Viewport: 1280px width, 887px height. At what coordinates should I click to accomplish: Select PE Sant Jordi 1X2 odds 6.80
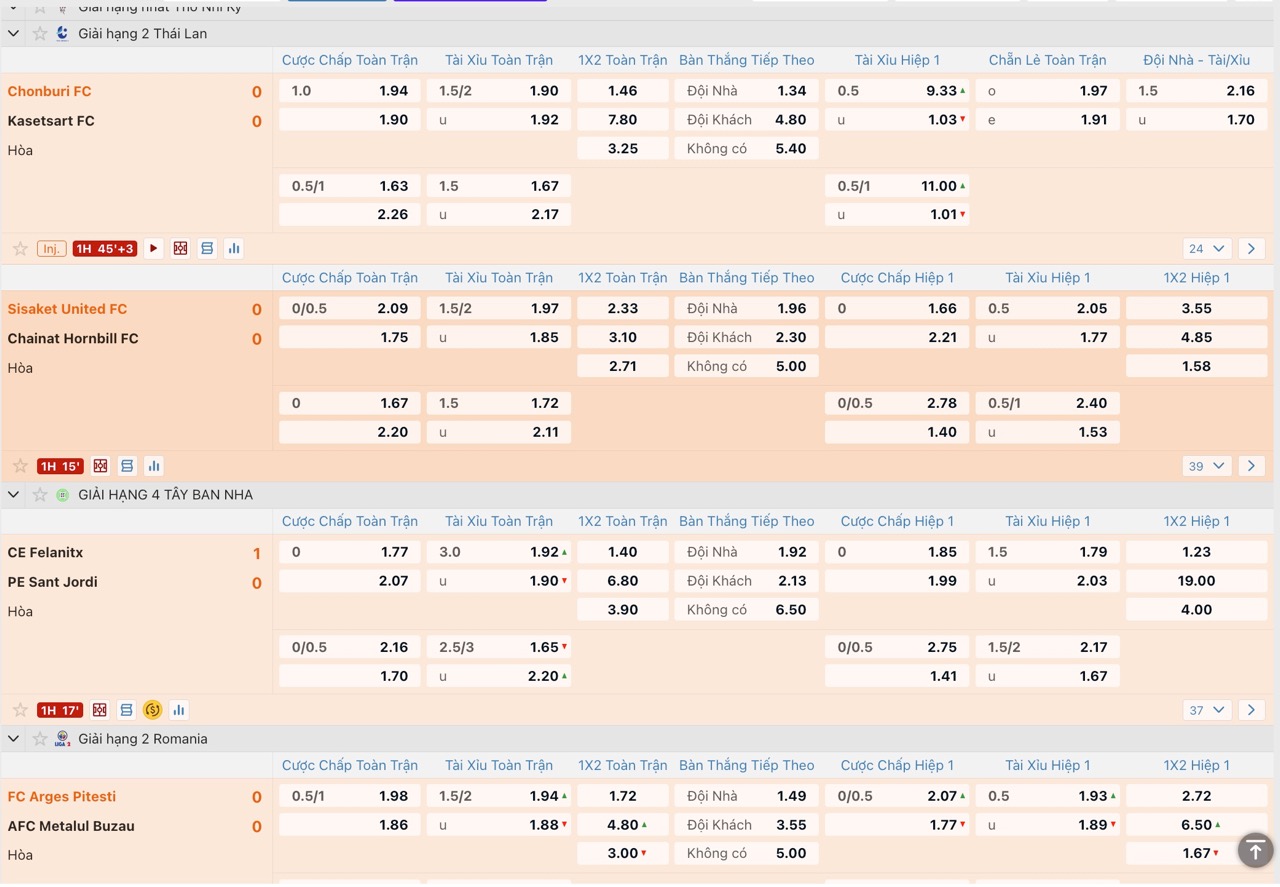pyautogui.click(x=622, y=581)
